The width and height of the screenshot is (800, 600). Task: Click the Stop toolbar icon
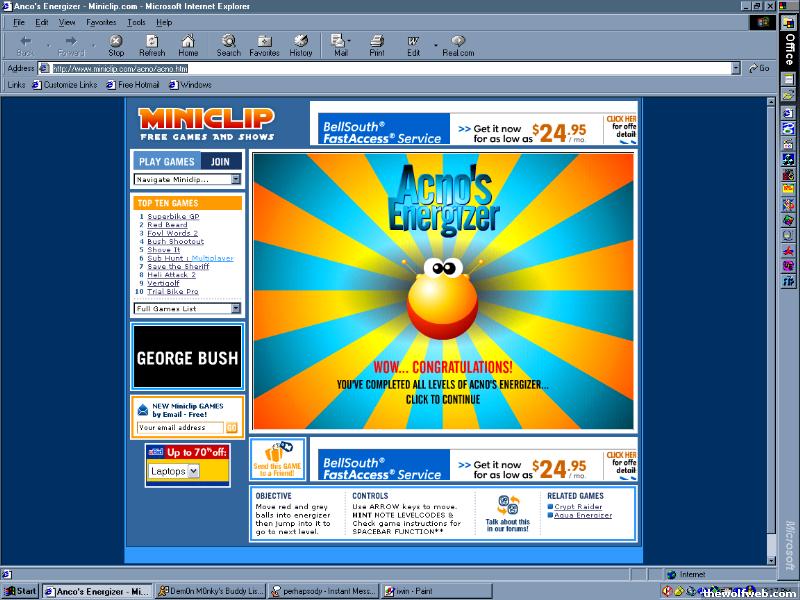[116, 45]
